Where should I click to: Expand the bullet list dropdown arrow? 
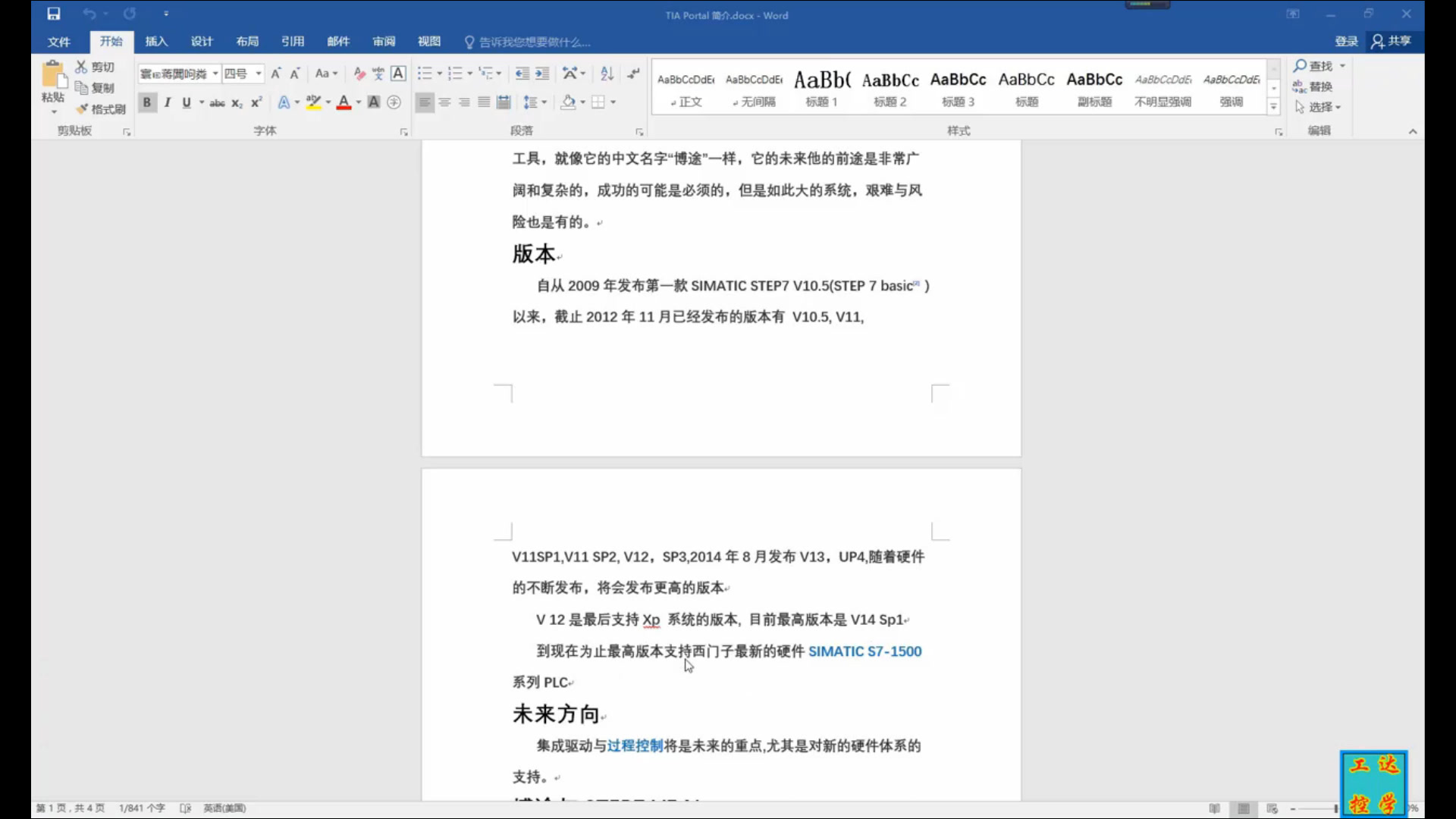(x=439, y=74)
